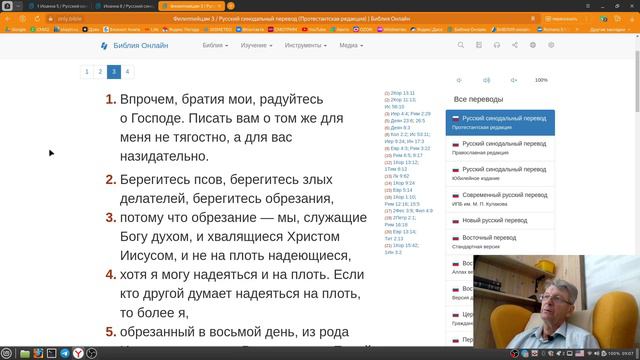Expand the Медиа dropdown menu
The width and height of the screenshot is (640, 360).
click(x=351, y=45)
